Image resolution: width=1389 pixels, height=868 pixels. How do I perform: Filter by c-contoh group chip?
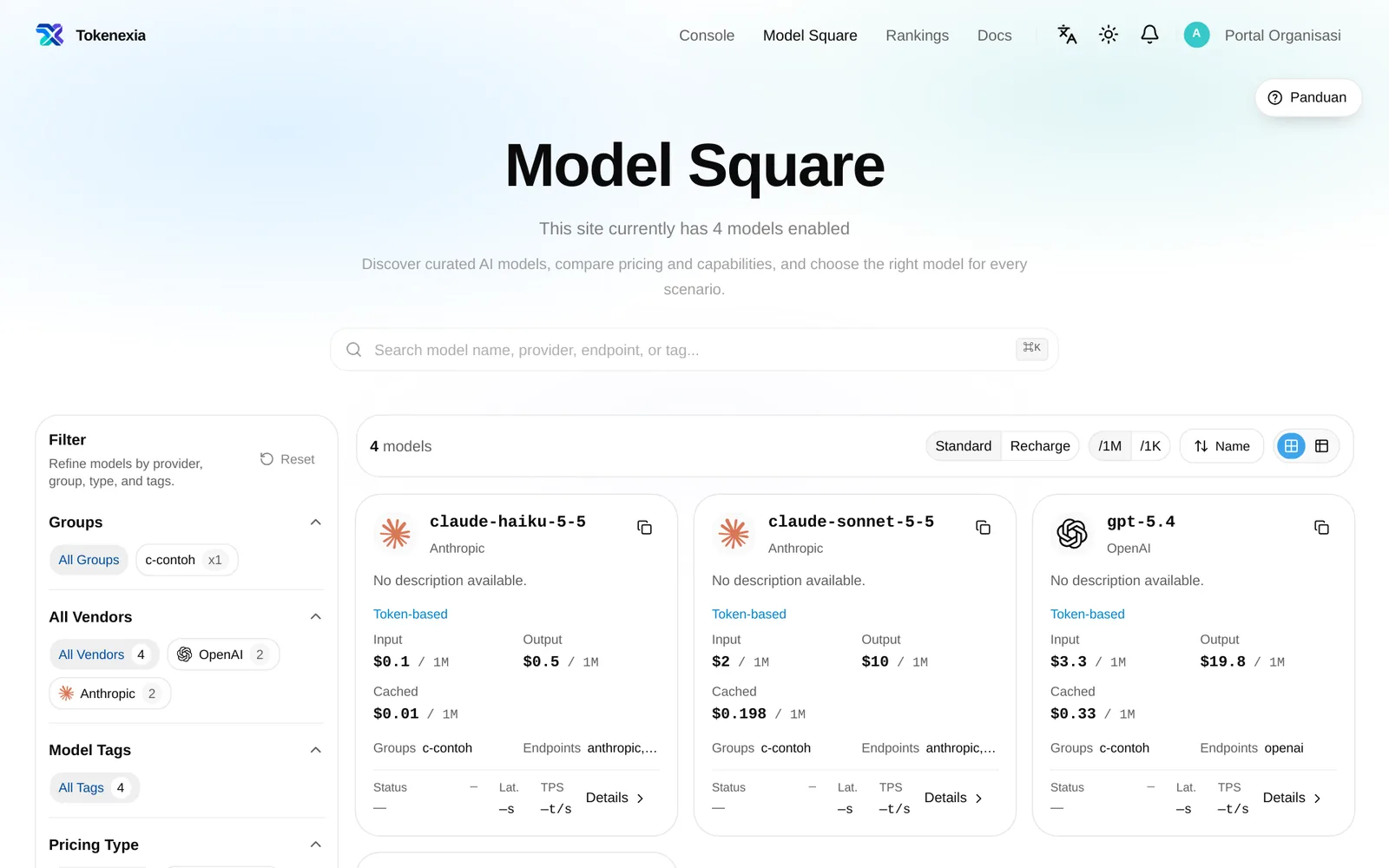(x=187, y=560)
